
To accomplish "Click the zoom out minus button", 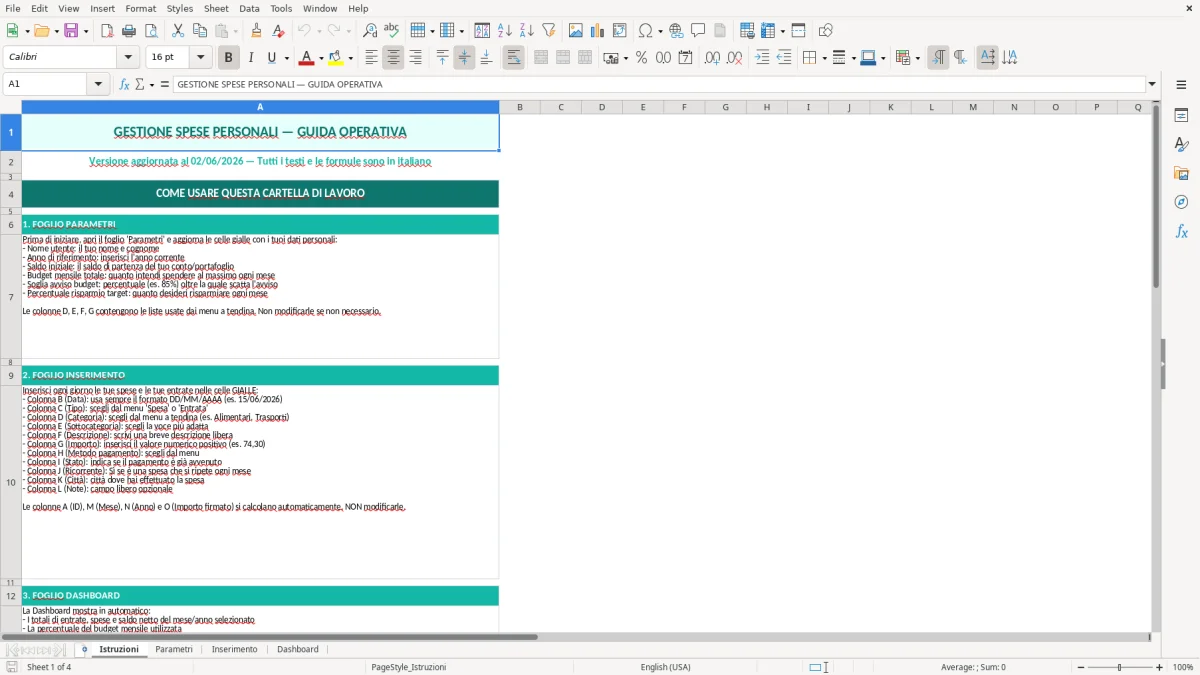I will coord(1079,667).
